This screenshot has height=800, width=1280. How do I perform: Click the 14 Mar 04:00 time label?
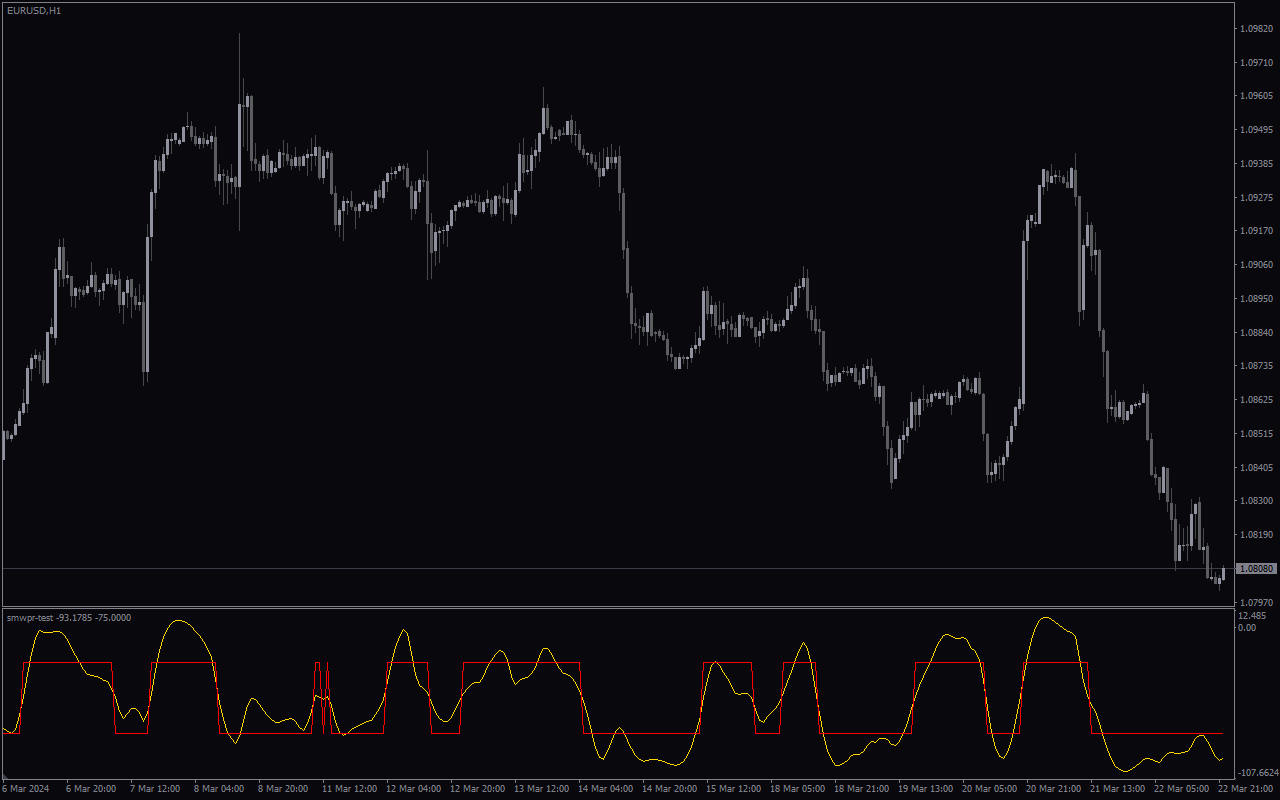(605, 789)
